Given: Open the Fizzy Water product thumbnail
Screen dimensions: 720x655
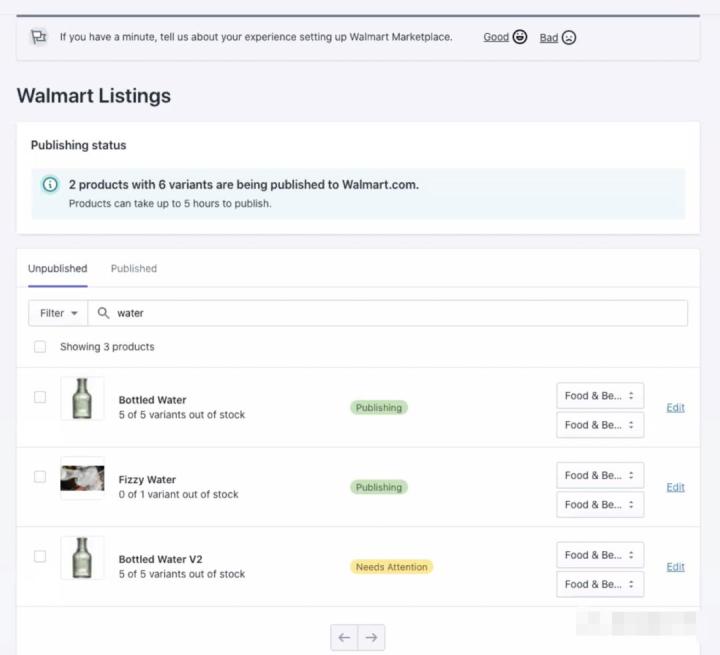Looking at the screenshot, I should pos(82,478).
